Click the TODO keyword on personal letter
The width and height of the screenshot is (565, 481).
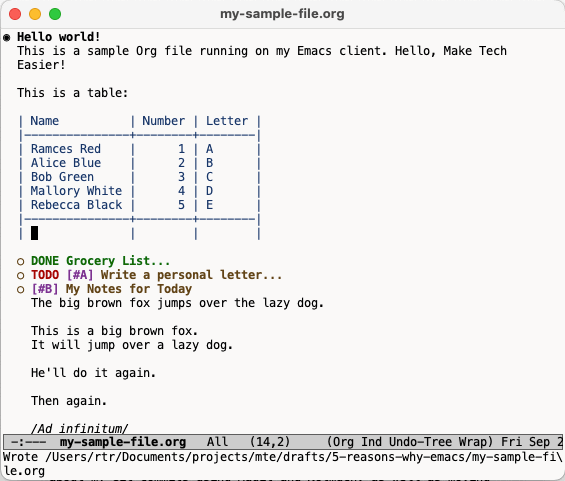click(x=45, y=275)
